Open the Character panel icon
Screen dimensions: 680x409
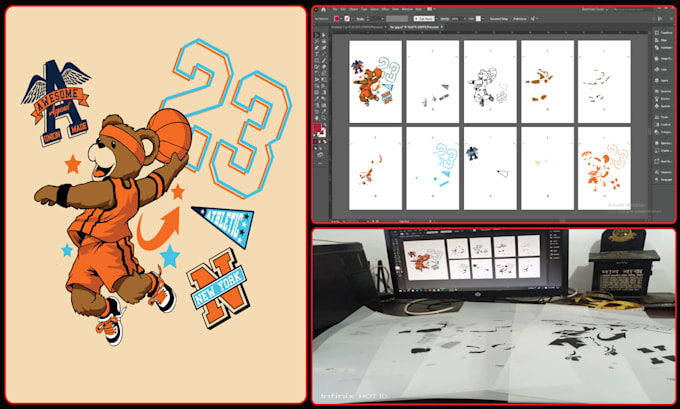[657, 172]
